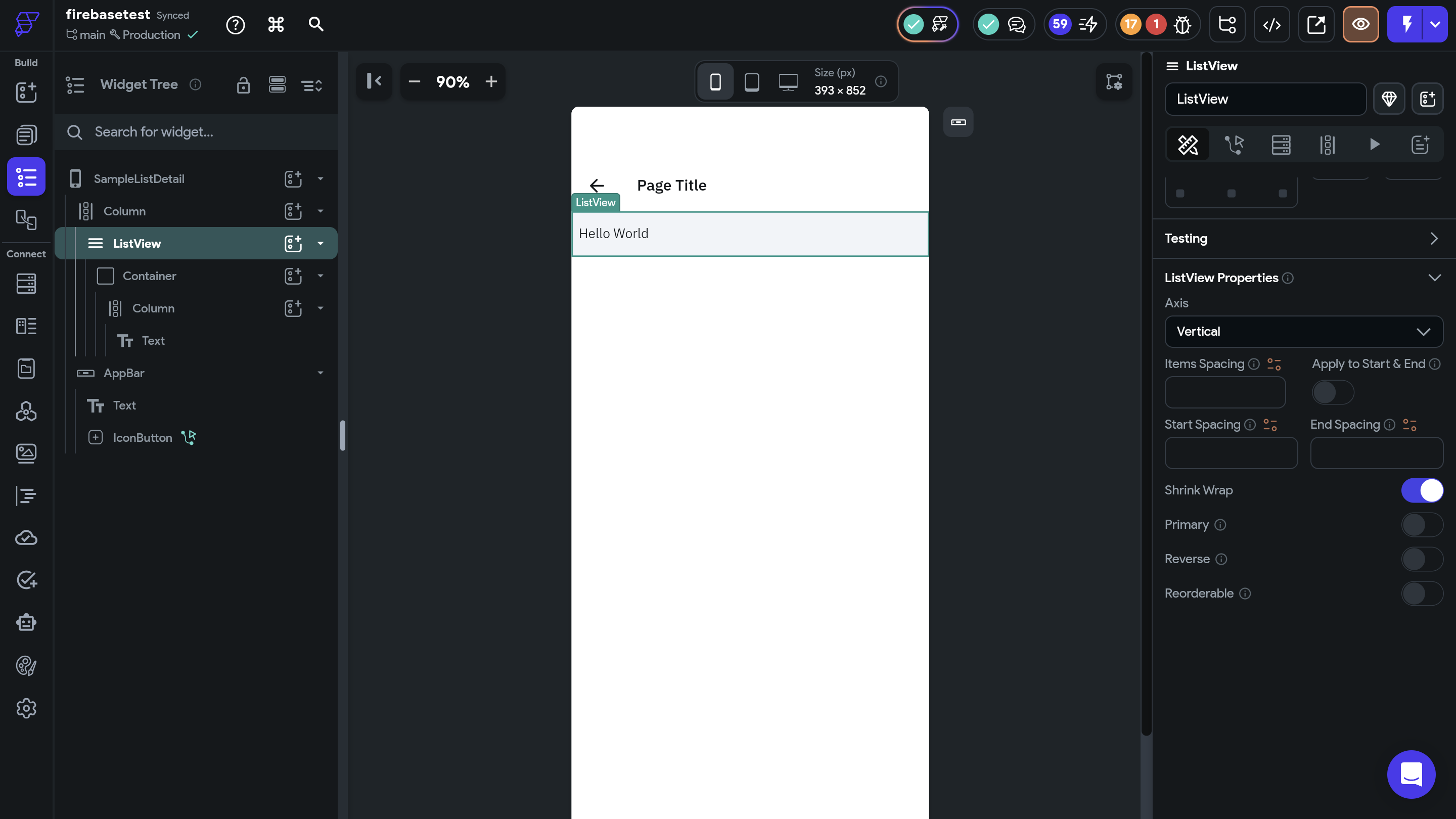
Task: Enable the Reorderable toggle
Action: 1422,594
